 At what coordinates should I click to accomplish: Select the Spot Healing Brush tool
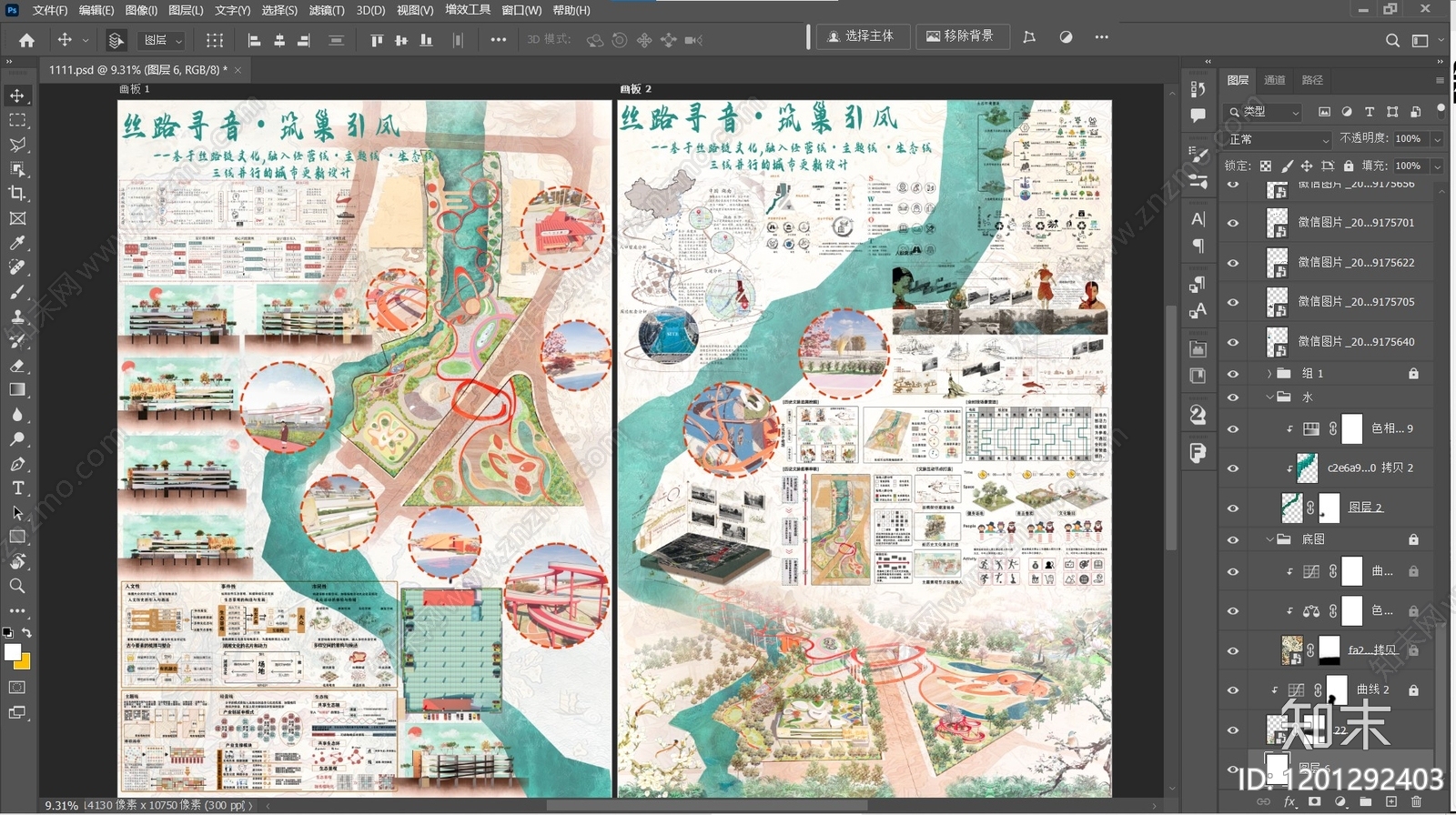coord(17,267)
